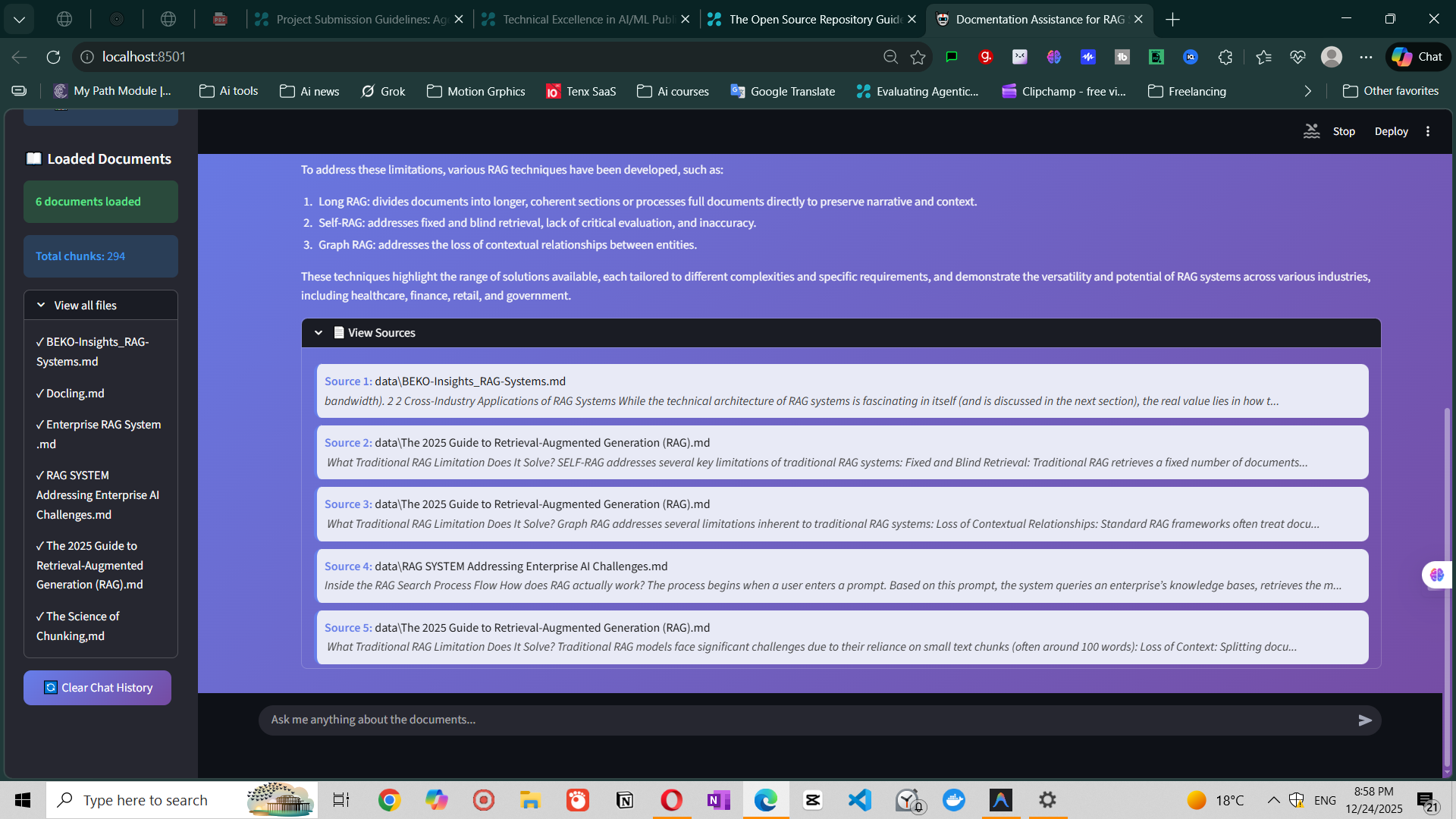Open Copilot Chat button in toolbar
The image size is (1456, 819).
pos(1417,57)
